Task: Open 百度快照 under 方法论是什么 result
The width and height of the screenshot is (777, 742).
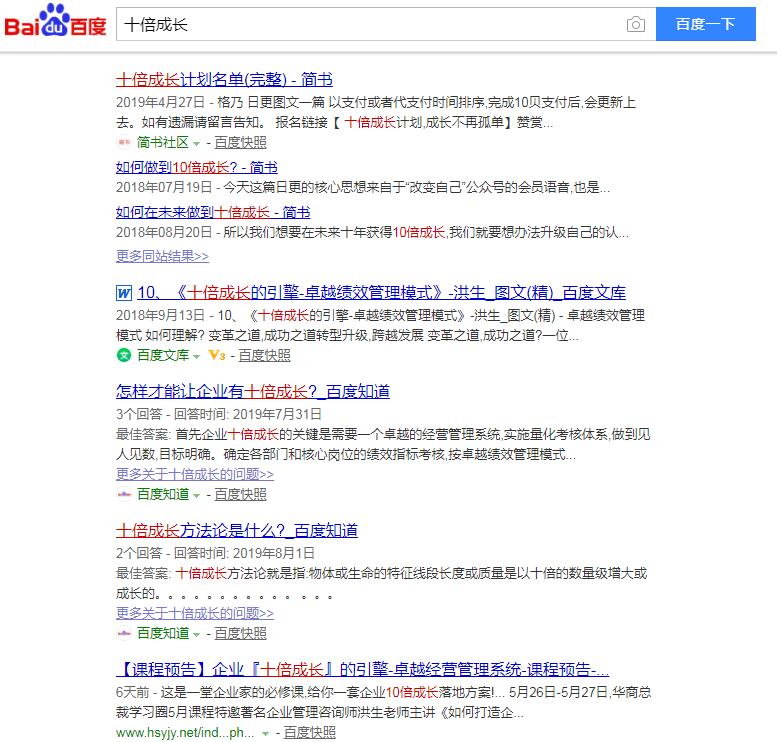Action: (x=240, y=633)
